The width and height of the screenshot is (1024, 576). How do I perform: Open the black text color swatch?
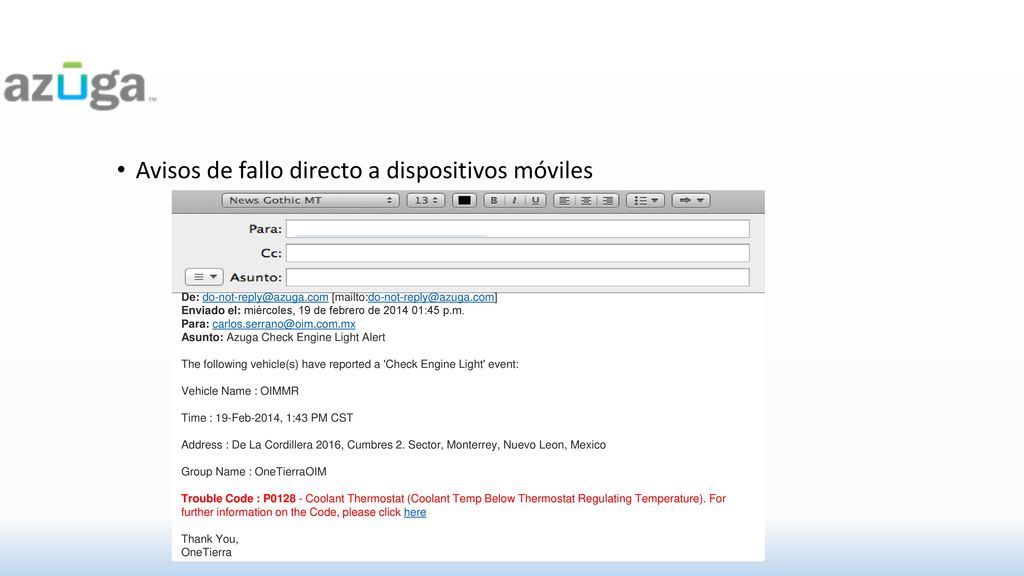click(x=464, y=200)
